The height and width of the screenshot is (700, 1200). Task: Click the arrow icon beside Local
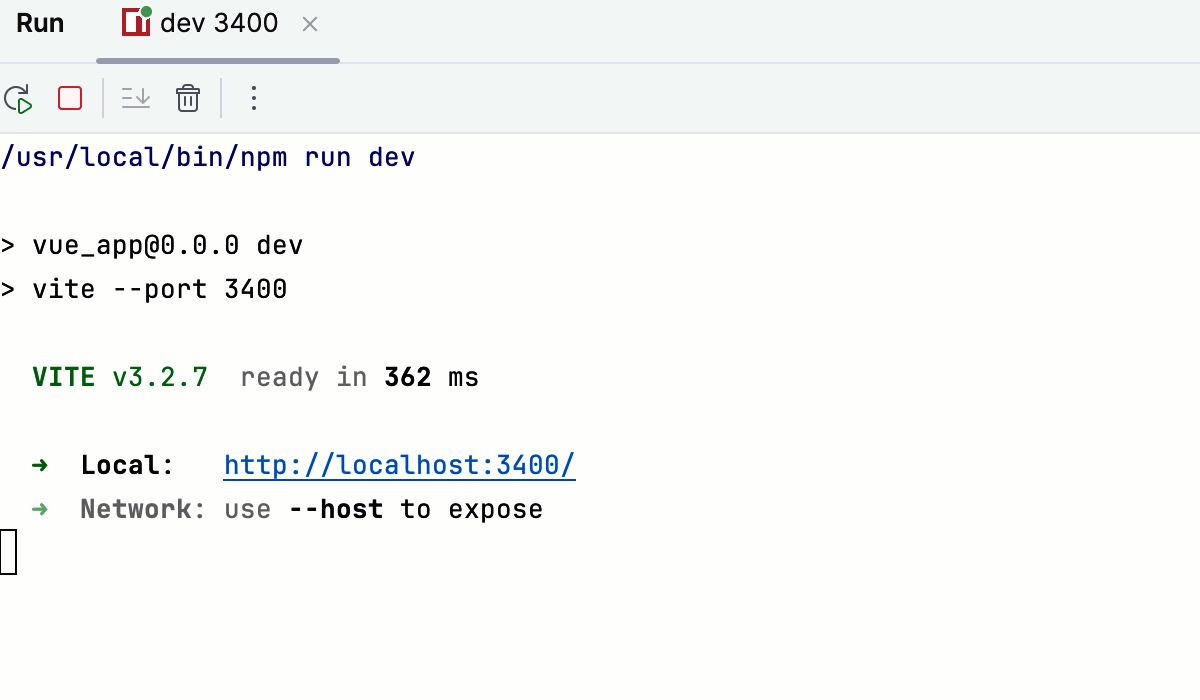point(38,464)
